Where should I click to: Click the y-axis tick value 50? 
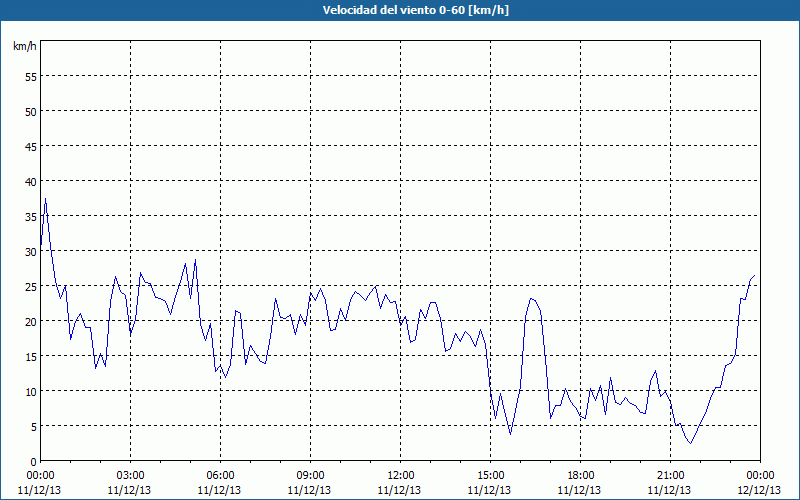[x=31, y=111]
